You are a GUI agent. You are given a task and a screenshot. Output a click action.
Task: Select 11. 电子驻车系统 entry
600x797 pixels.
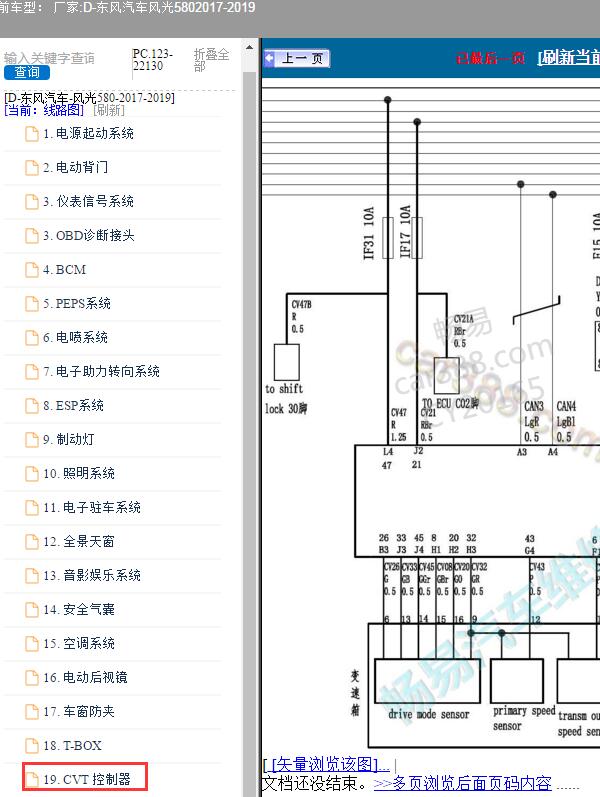[92, 507]
